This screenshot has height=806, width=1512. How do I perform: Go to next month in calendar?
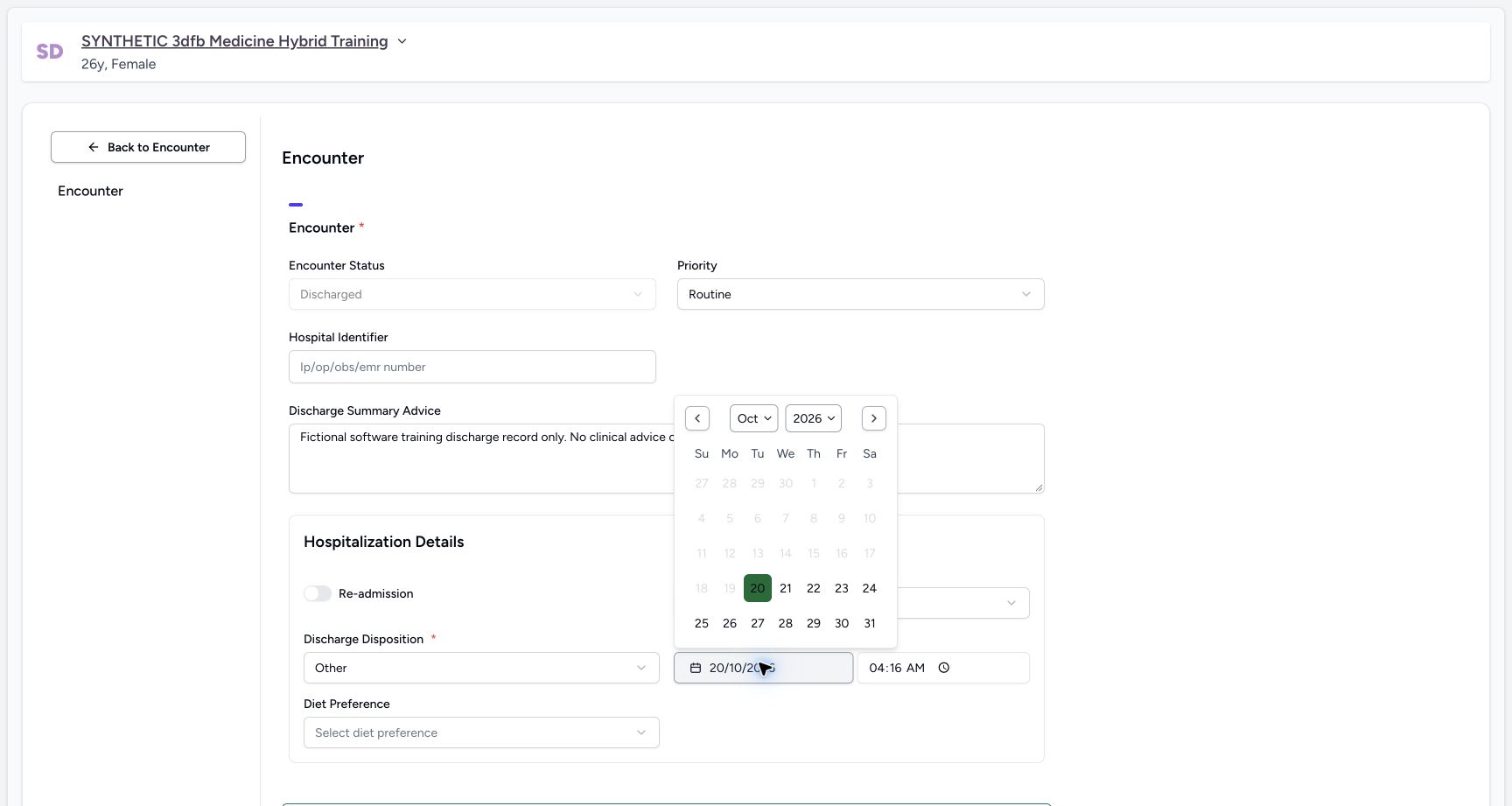click(x=874, y=418)
